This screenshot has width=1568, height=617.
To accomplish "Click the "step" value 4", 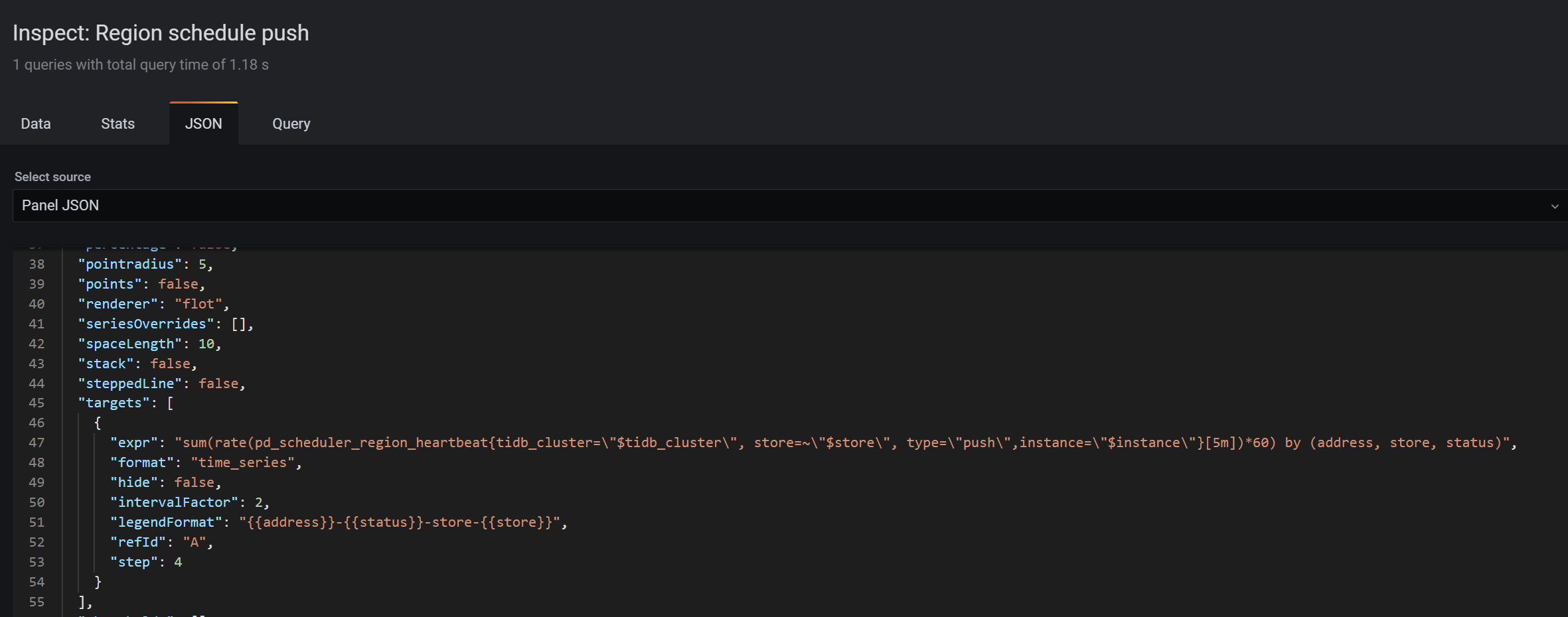I will pos(178,562).
